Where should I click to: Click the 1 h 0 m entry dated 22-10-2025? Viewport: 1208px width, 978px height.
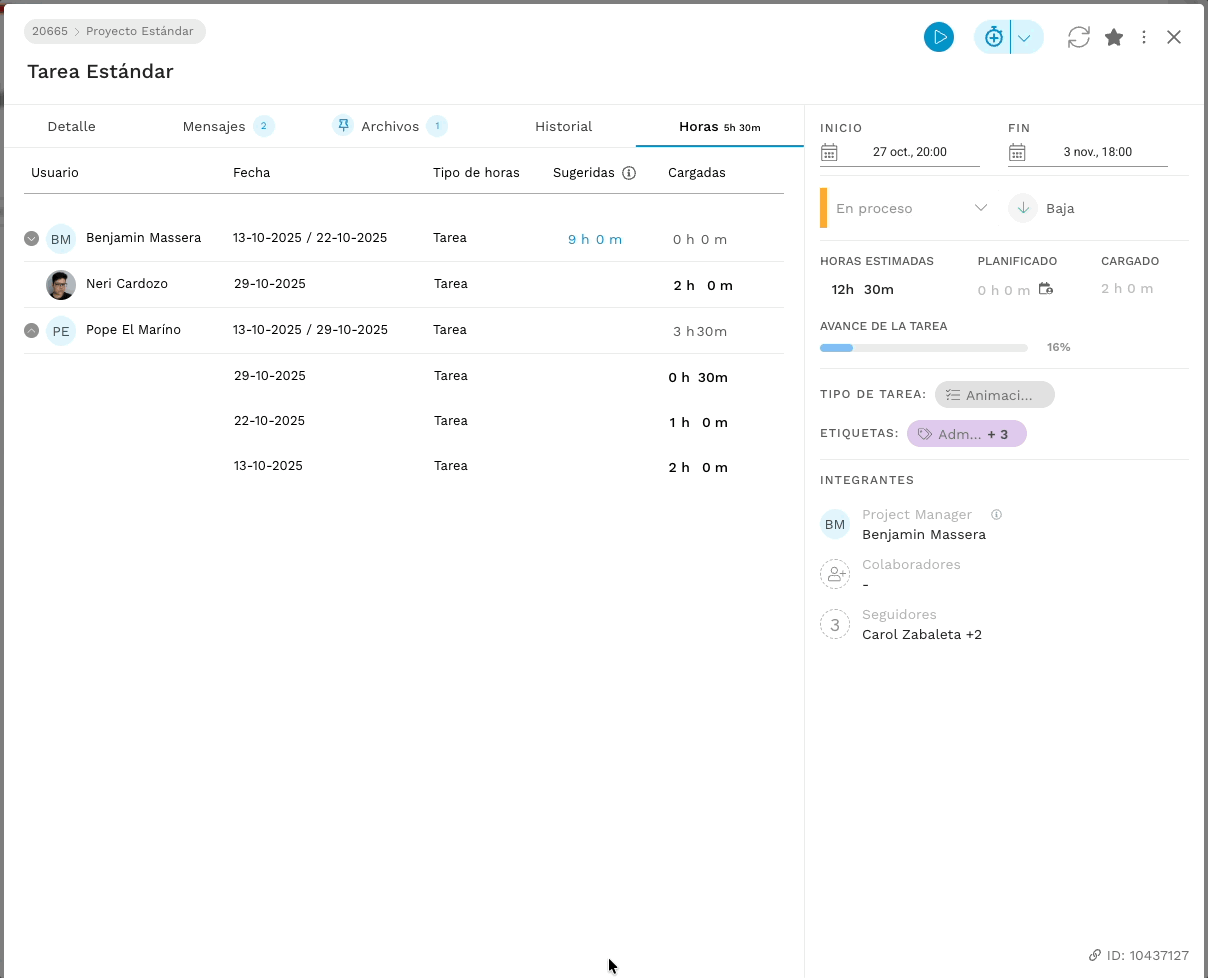click(698, 423)
